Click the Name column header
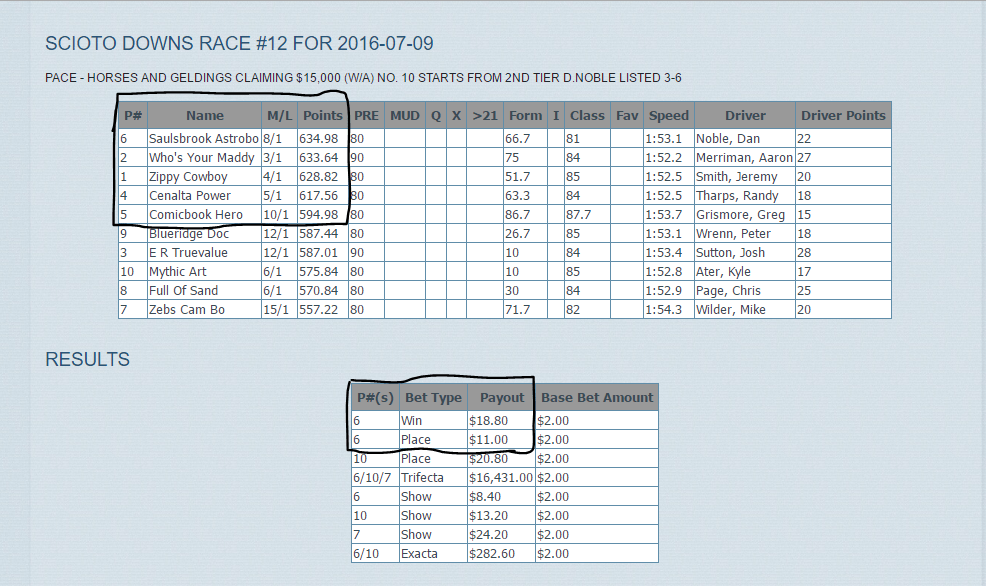The image size is (986, 586). pos(204,116)
